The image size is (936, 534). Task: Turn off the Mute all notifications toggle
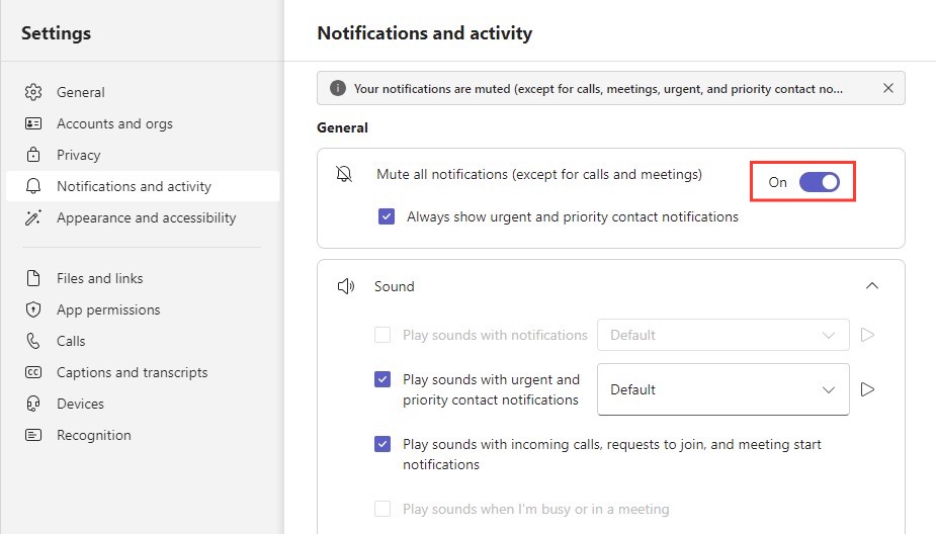tap(819, 182)
